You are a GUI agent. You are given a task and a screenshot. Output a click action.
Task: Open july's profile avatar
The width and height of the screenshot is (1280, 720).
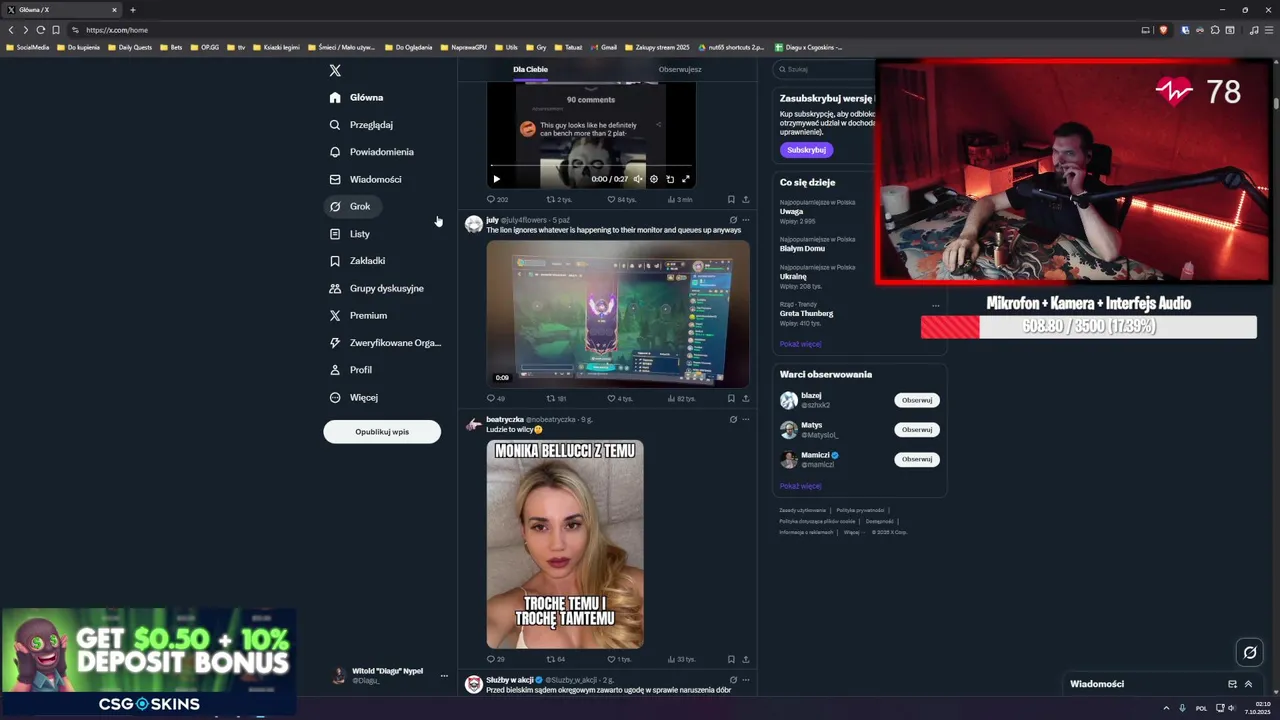[474, 224]
